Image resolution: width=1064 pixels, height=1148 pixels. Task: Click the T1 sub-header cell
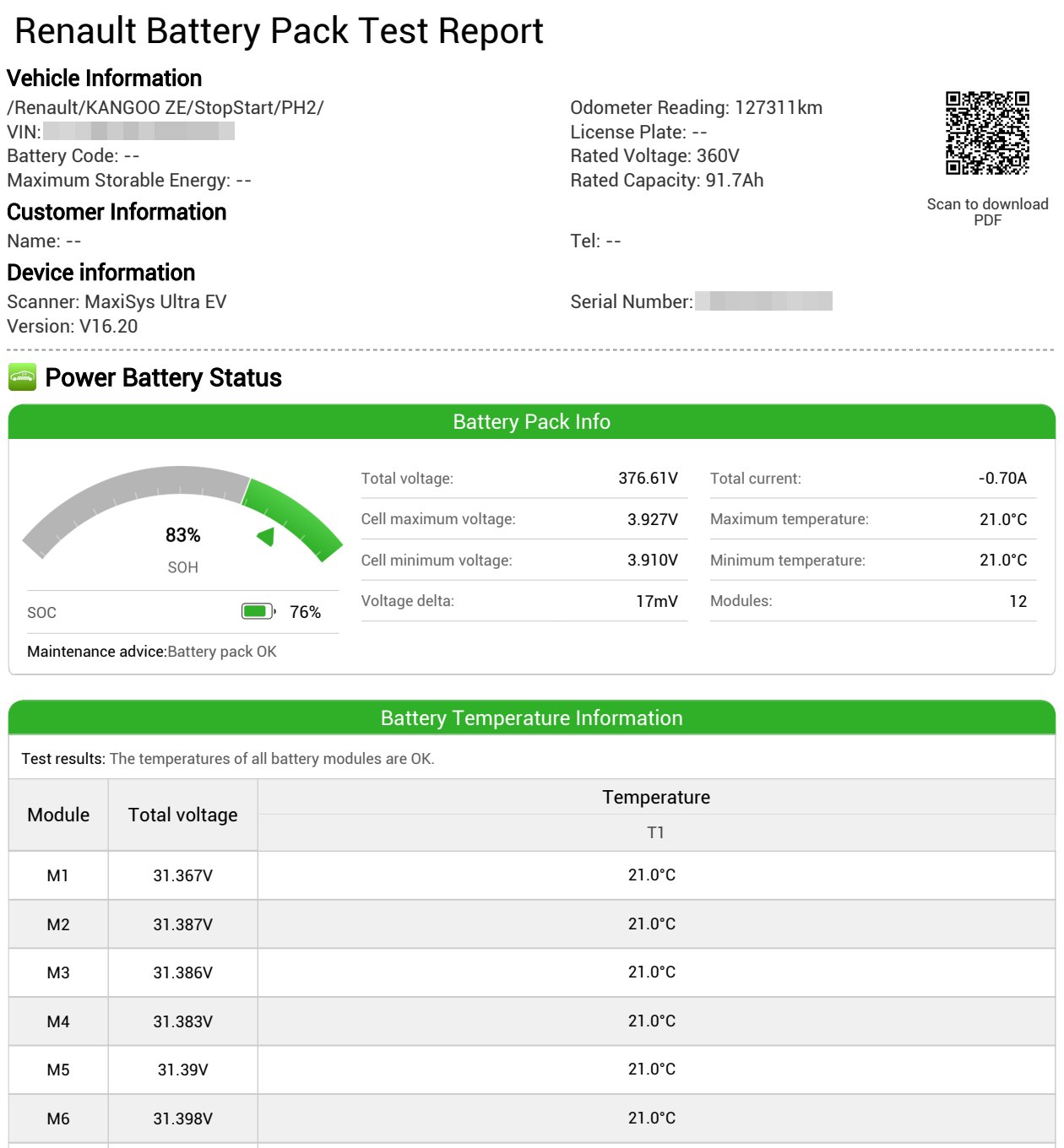click(656, 832)
